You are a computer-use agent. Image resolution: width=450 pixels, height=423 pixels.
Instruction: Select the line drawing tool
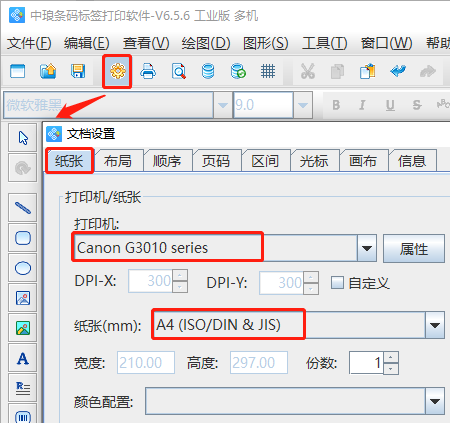[23, 208]
